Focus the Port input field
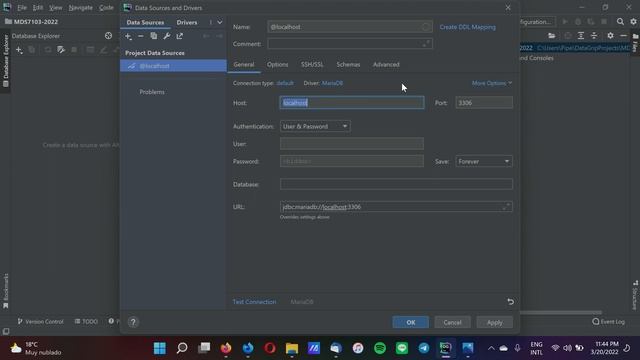Viewport: 640px width, 360px height. (484, 103)
